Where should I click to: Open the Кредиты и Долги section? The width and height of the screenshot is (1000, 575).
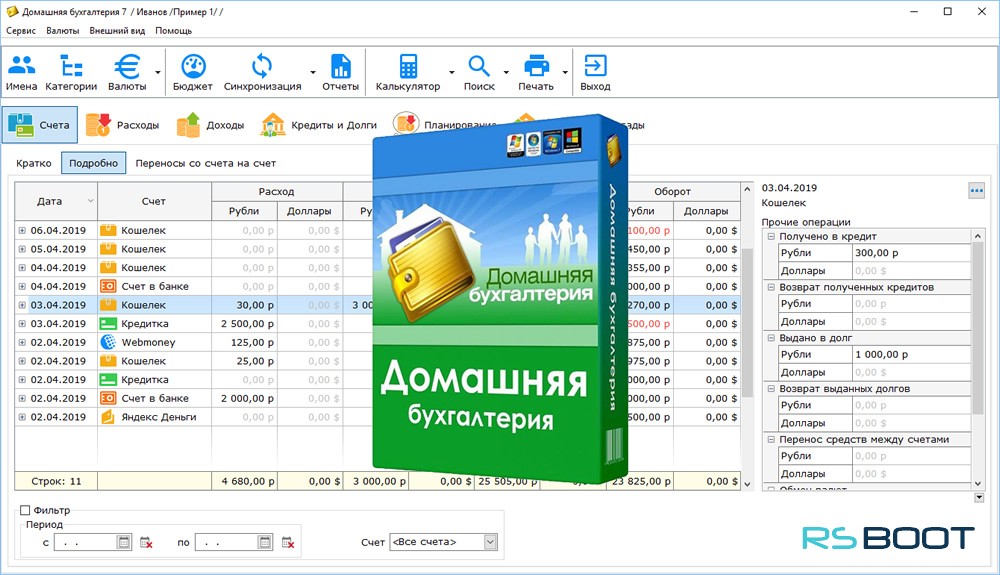[x=319, y=125]
